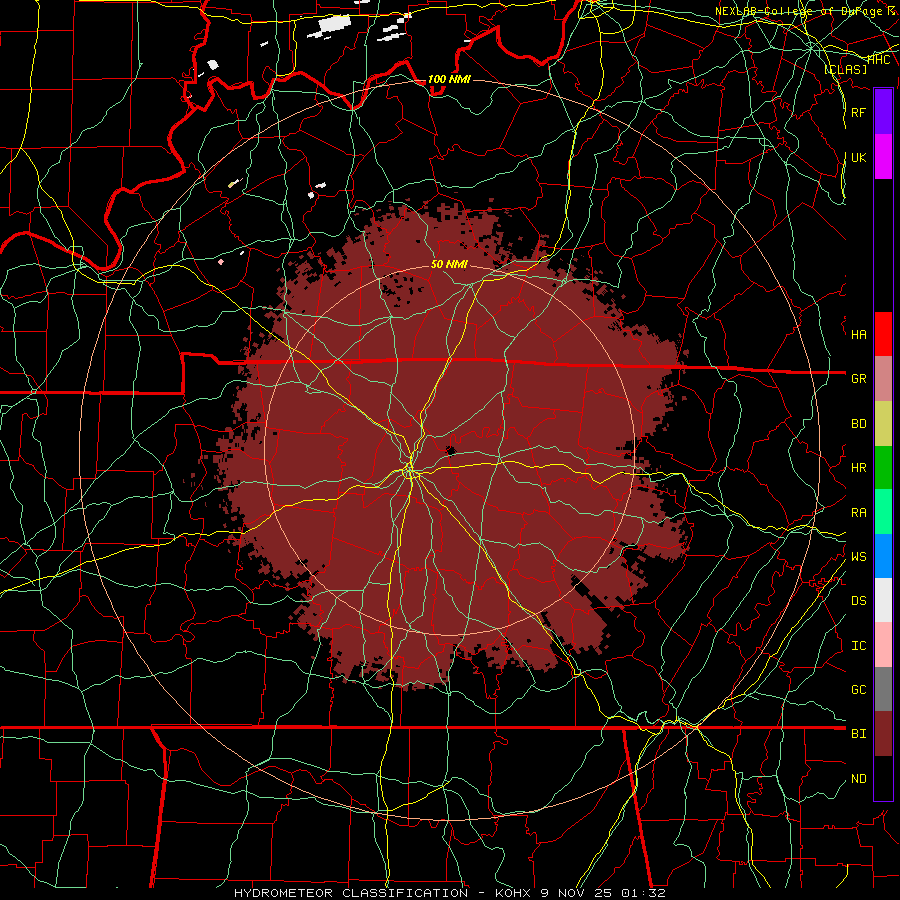Select the "GC" ground clutter label
Screen dimensions: 900x900
click(858, 690)
